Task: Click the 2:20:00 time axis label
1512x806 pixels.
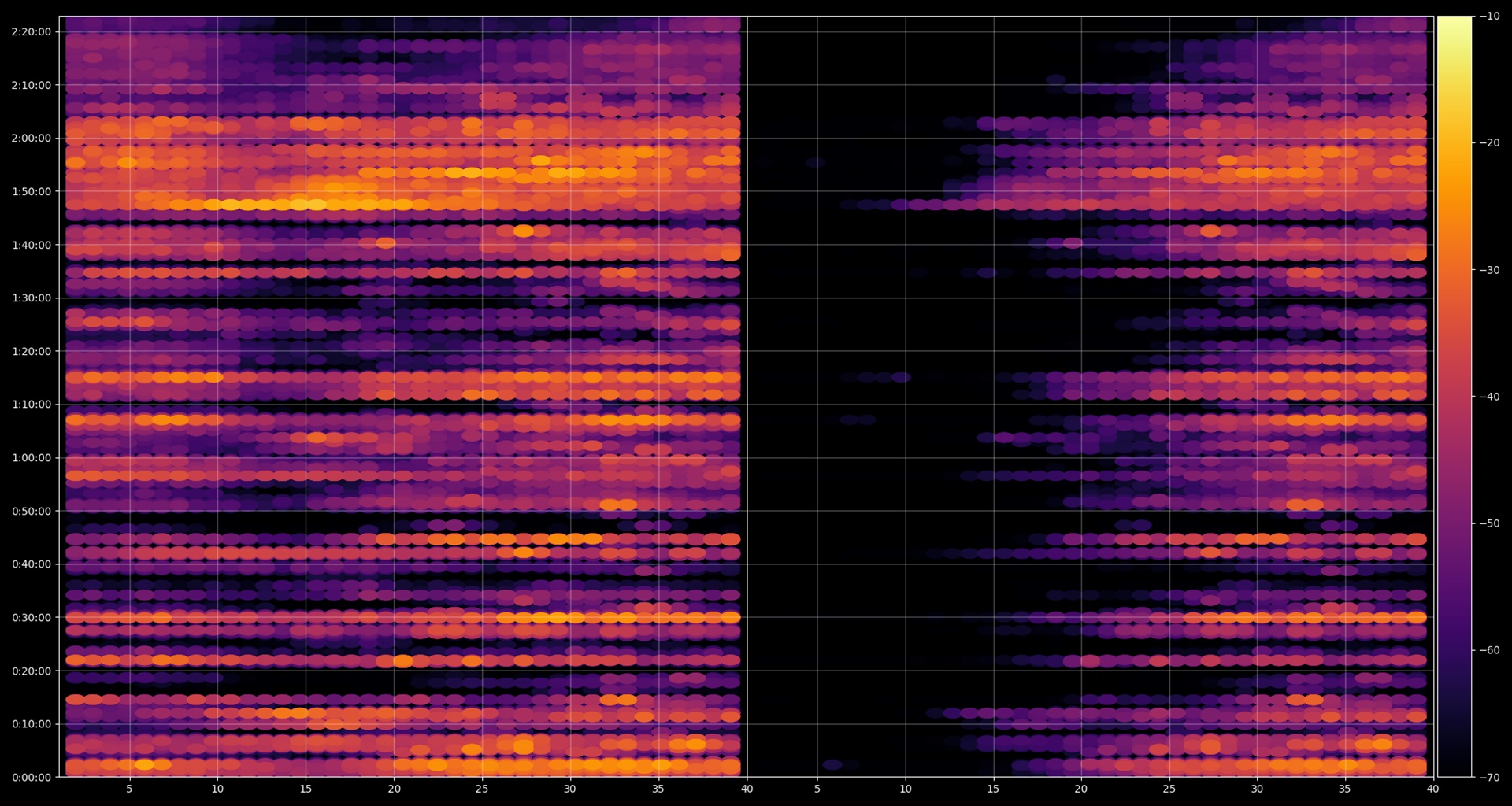Action: [31, 32]
